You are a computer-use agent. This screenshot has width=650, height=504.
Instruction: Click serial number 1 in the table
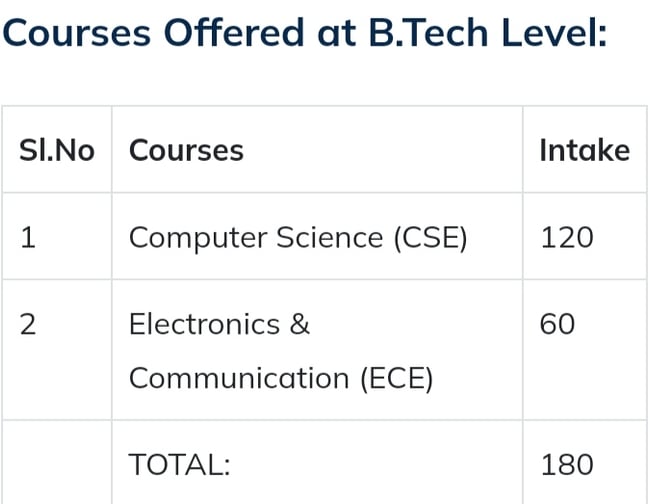28,238
